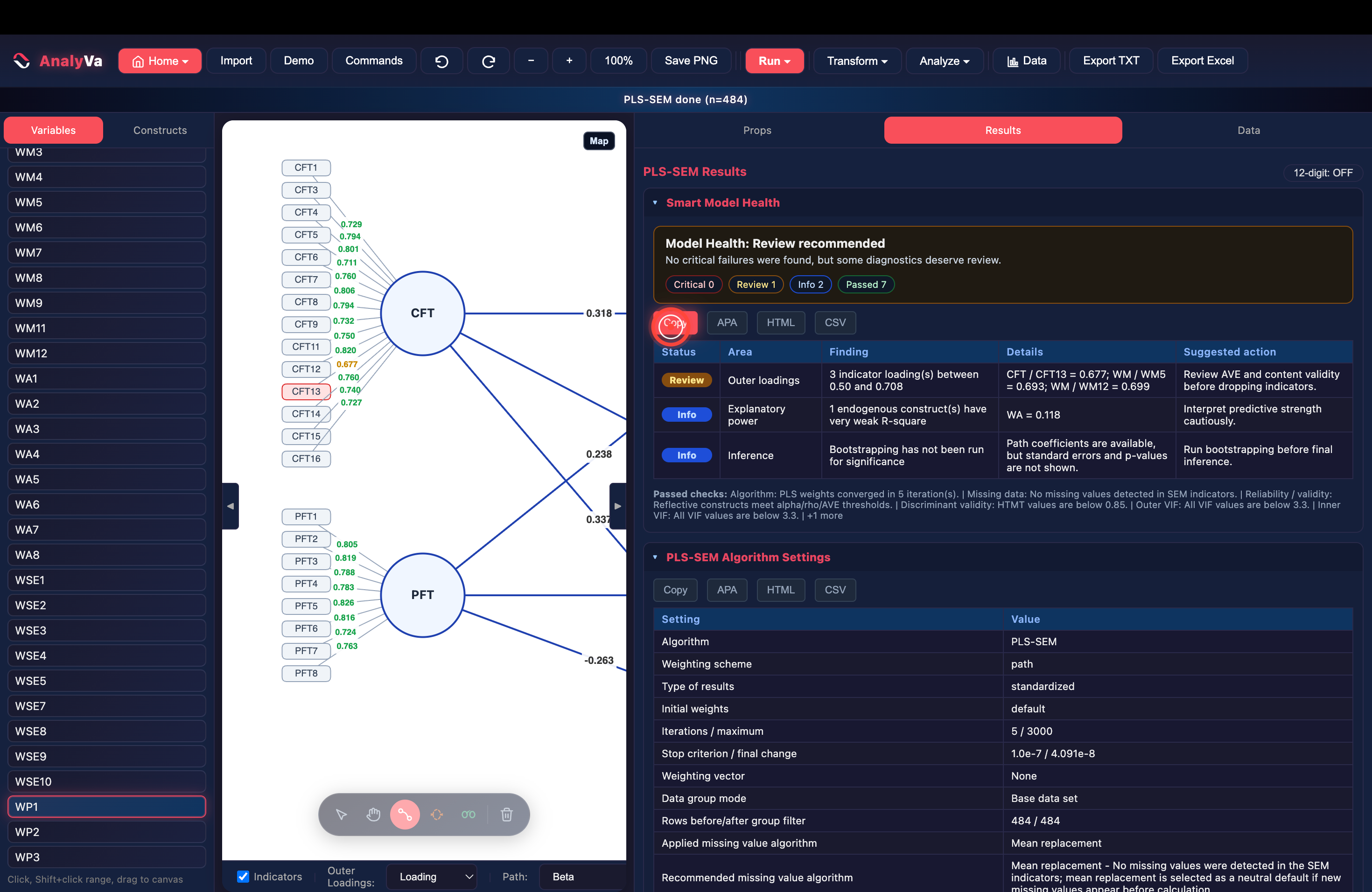
Task: Click the 100% zoom reset button
Action: [618, 61]
